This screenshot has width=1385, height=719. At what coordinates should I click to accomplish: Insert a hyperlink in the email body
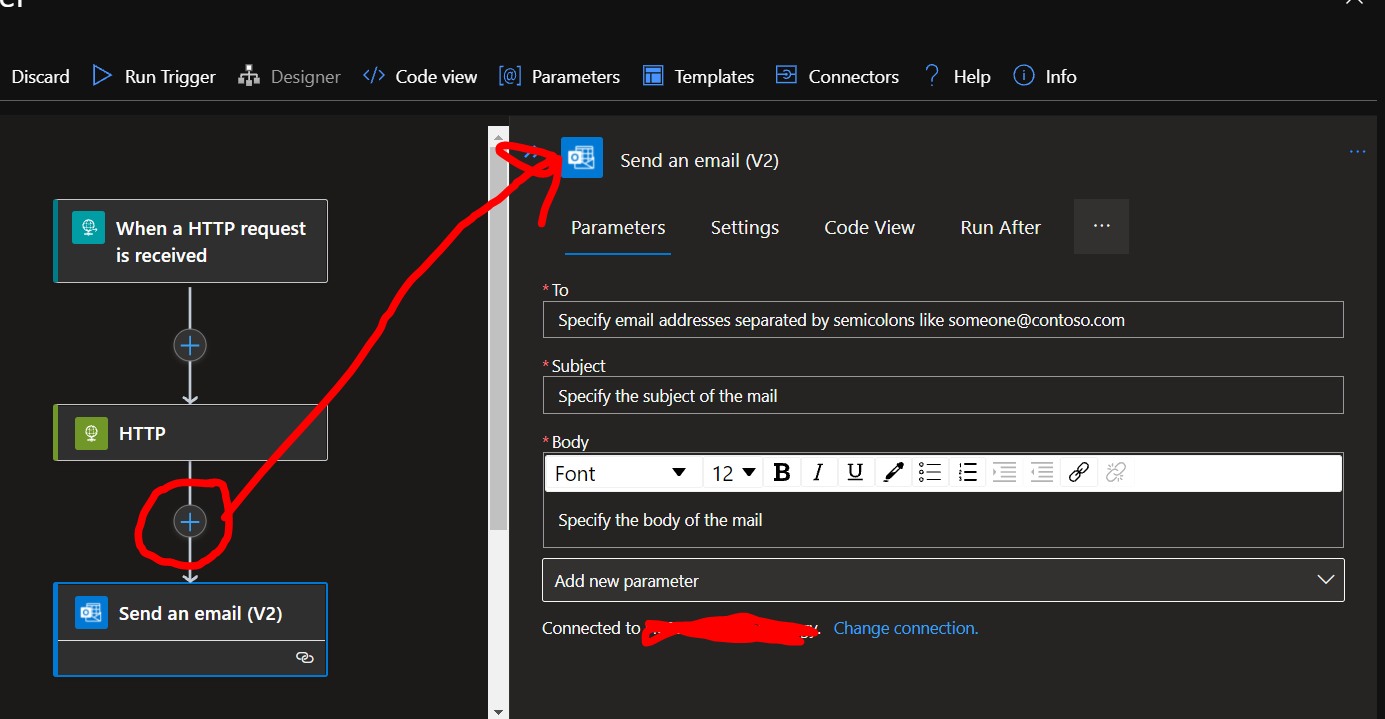pyautogui.click(x=1079, y=471)
